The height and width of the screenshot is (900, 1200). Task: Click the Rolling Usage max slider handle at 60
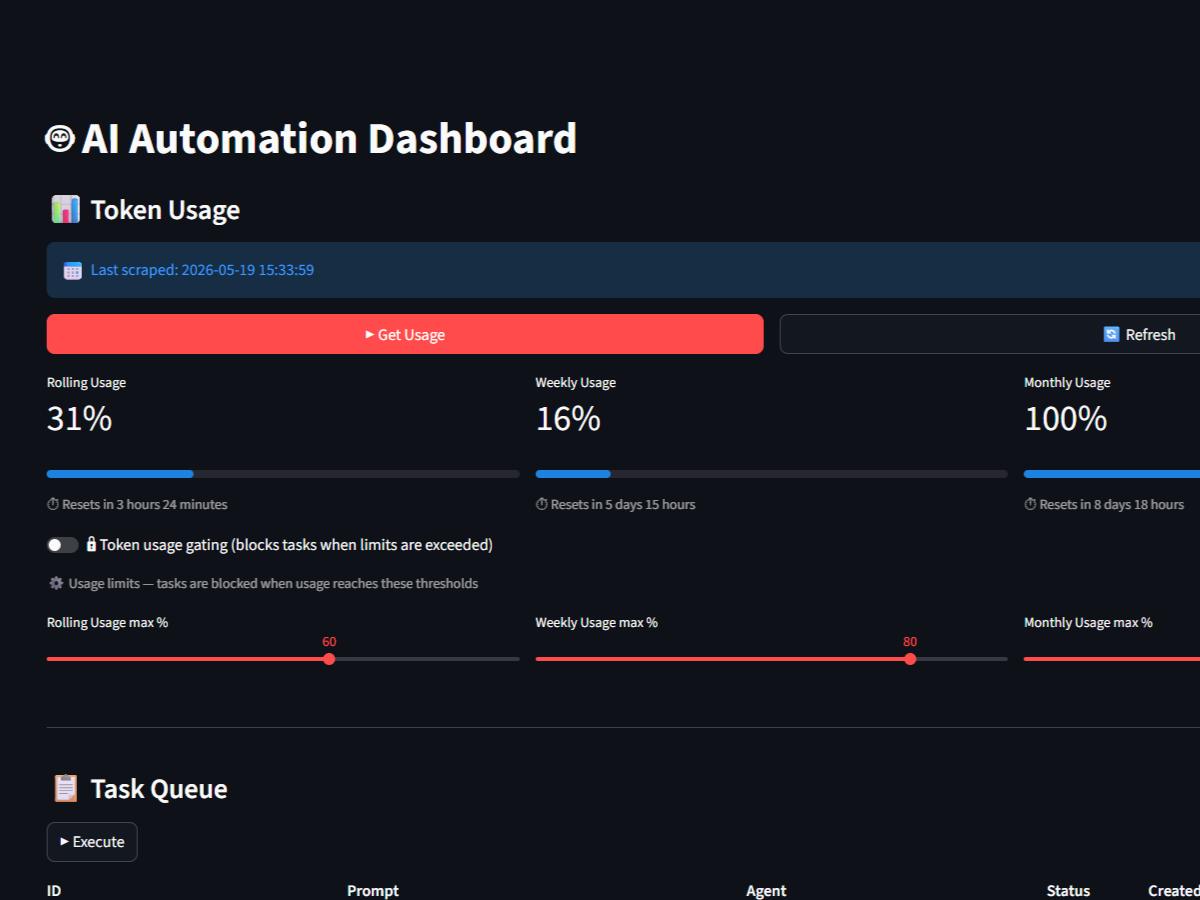pos(329,659)
